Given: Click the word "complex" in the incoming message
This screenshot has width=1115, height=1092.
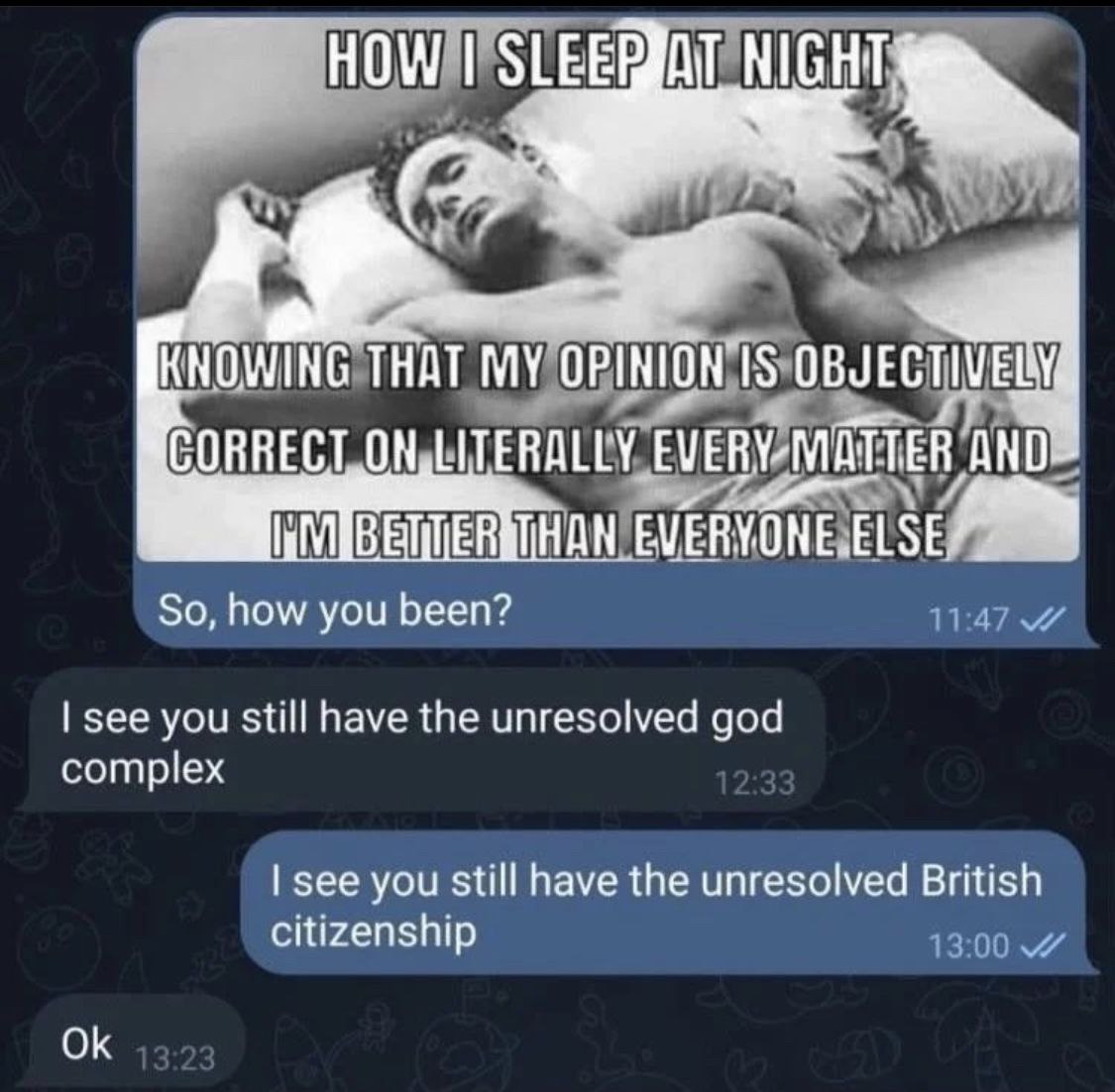Looking at the screenshot, I should tap(143, 769).
